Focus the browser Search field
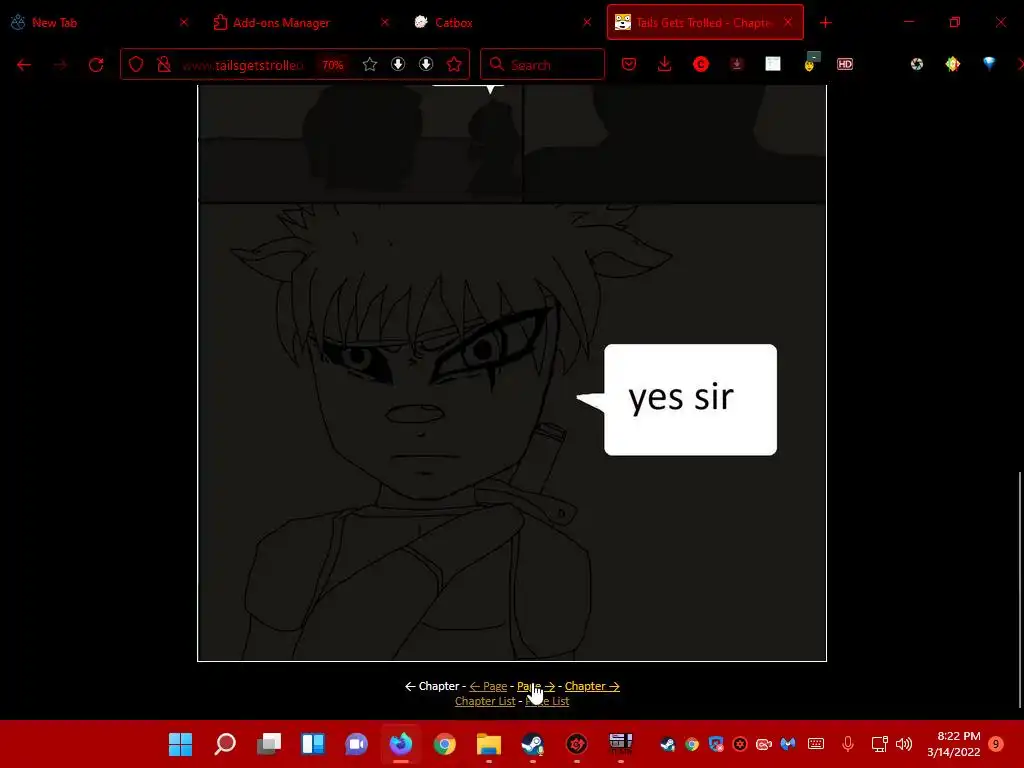The height and width of the screenshot is (768, 1024). (x=542, y=64)
